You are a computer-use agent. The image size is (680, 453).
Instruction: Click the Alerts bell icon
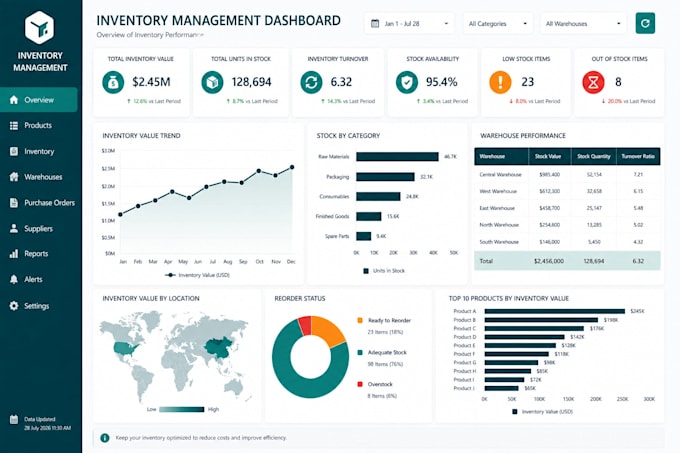click(x=14, y=279)
